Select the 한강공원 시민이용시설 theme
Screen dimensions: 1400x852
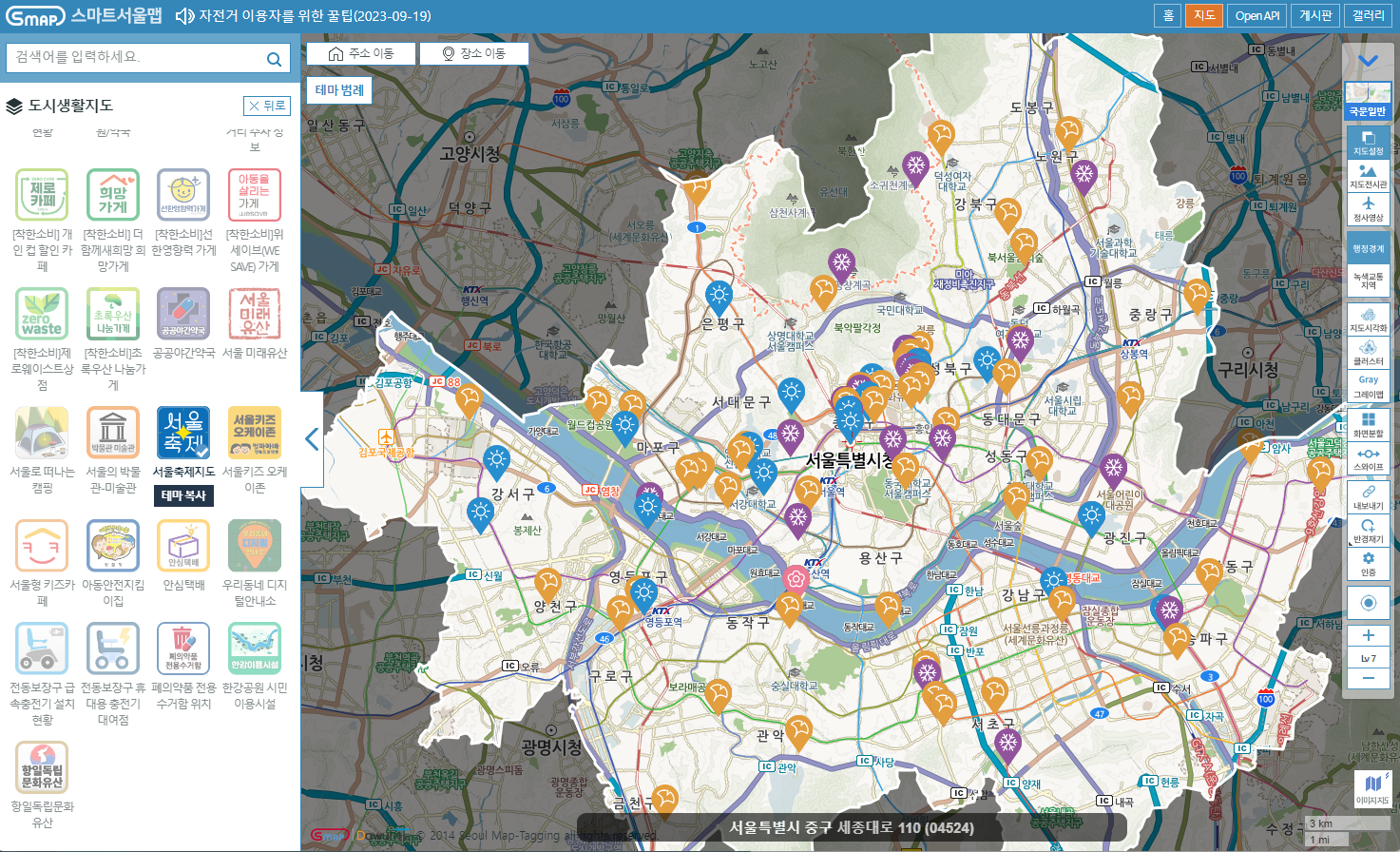[x=255, y=649]
